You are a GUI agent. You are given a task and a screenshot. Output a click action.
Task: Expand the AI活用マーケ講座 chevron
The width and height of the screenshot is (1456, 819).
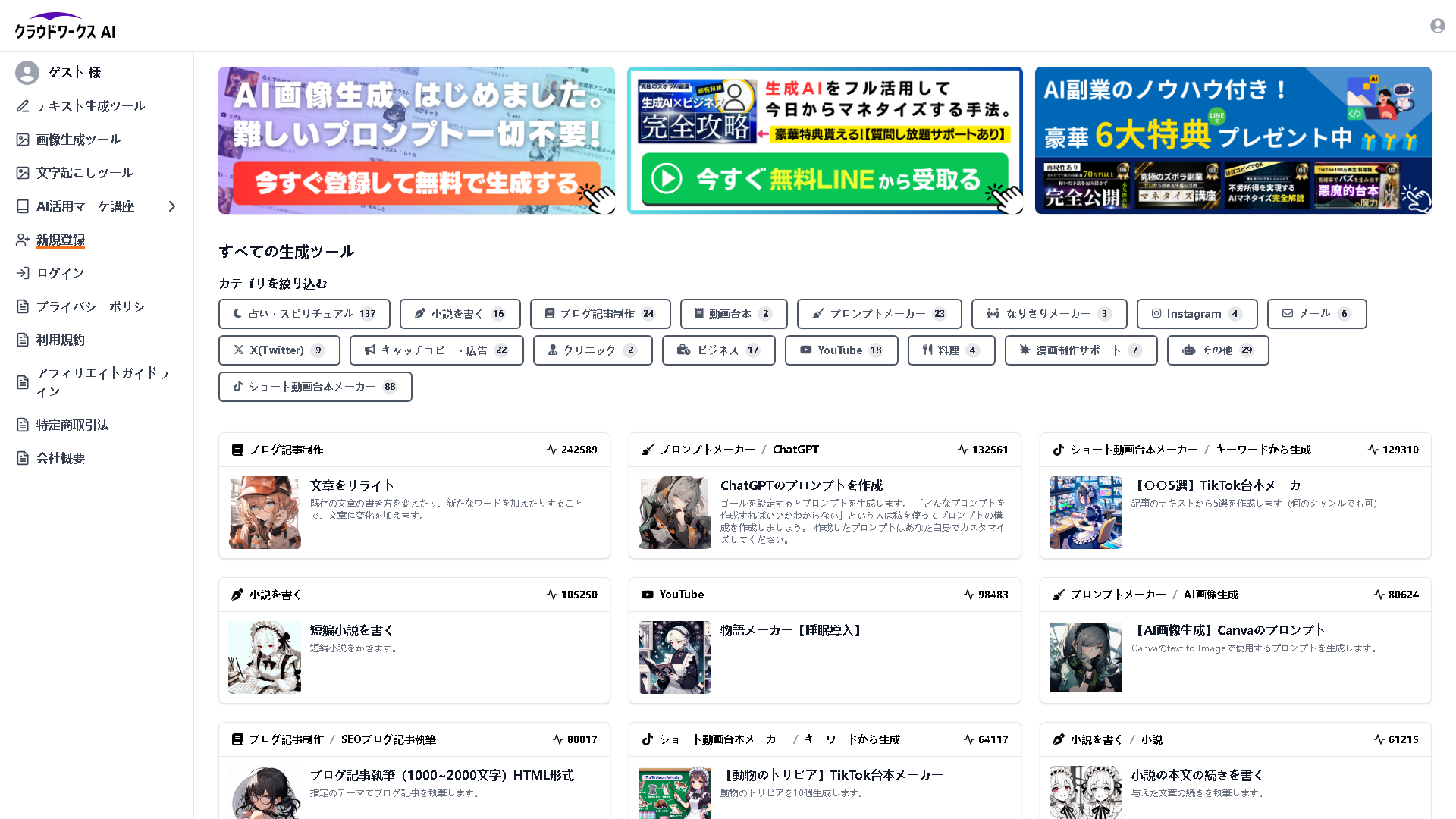(x=172, y=206)
